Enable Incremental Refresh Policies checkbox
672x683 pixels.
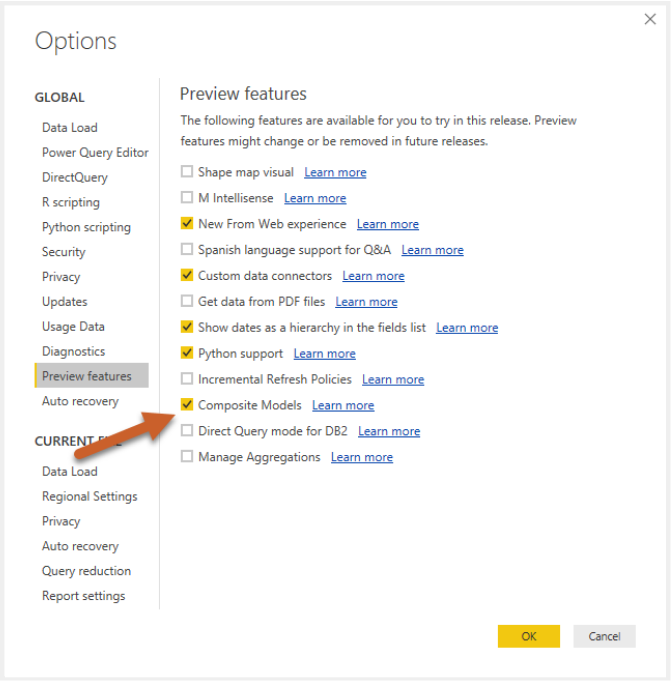pyautogui.click(x=187, y=380)
